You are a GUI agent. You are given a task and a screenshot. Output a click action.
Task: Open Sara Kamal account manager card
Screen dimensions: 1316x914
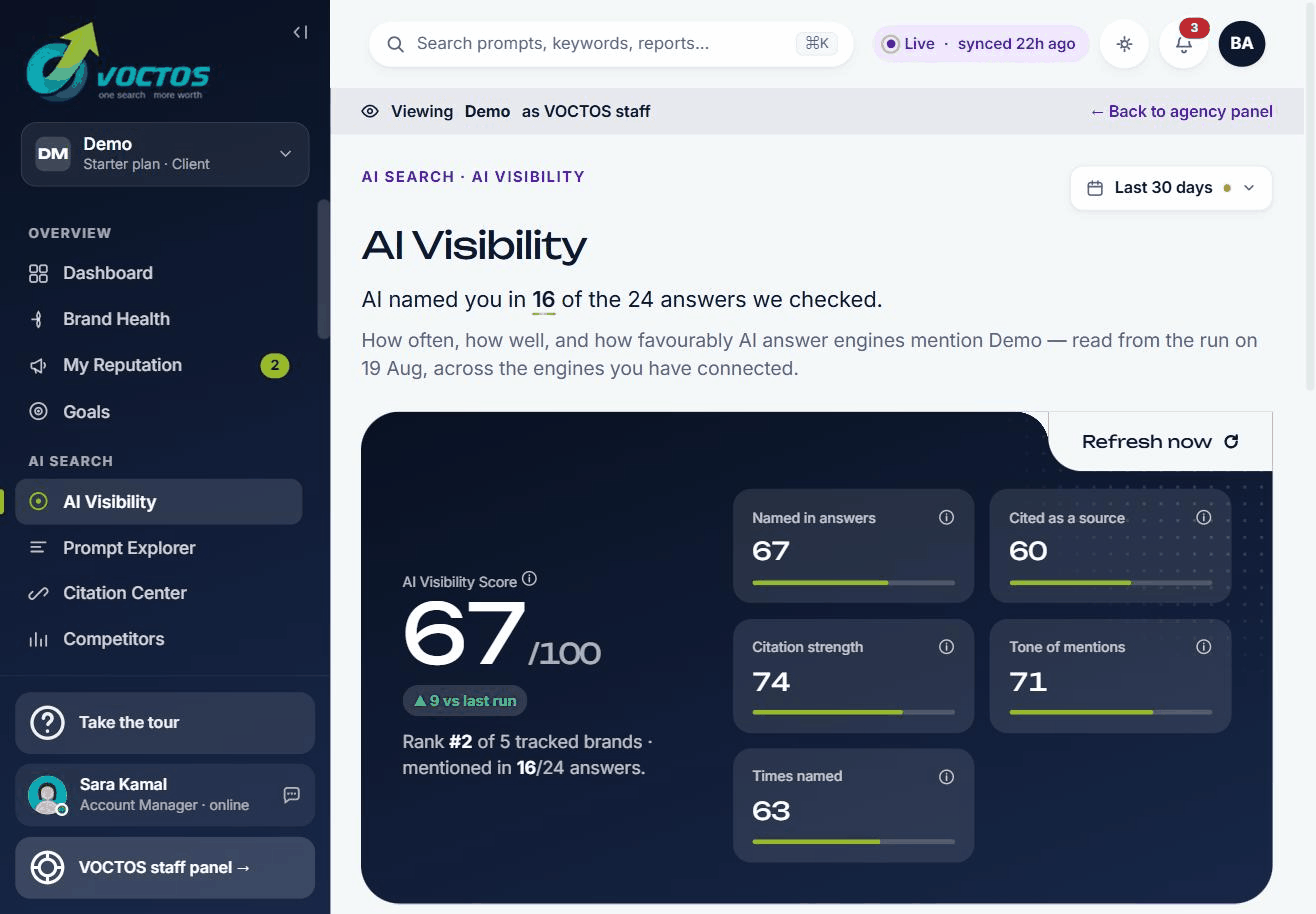(165, 794)
